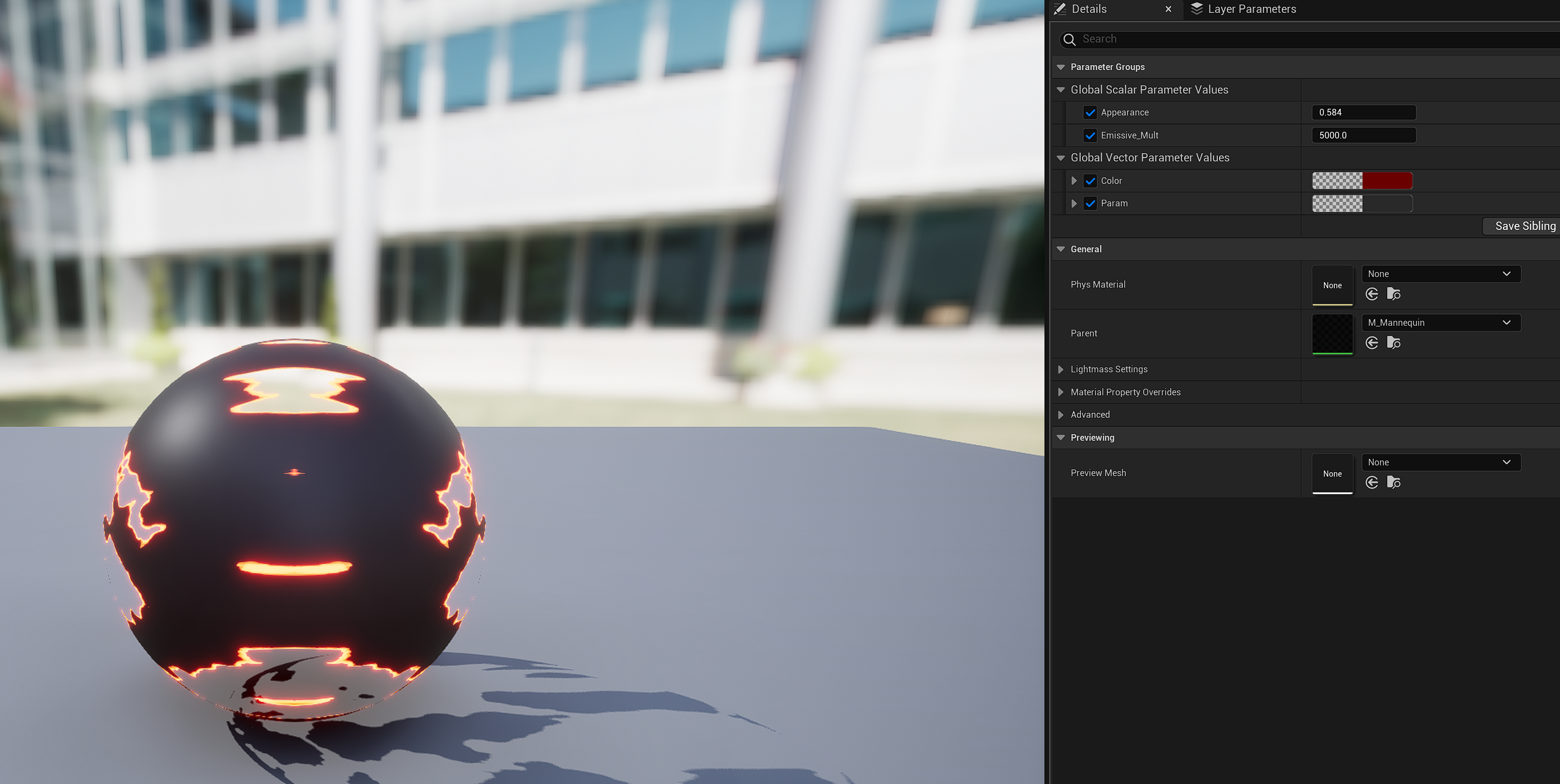Collapse Global Vector Parameter Values
1560x784 pixels.
1060,158
